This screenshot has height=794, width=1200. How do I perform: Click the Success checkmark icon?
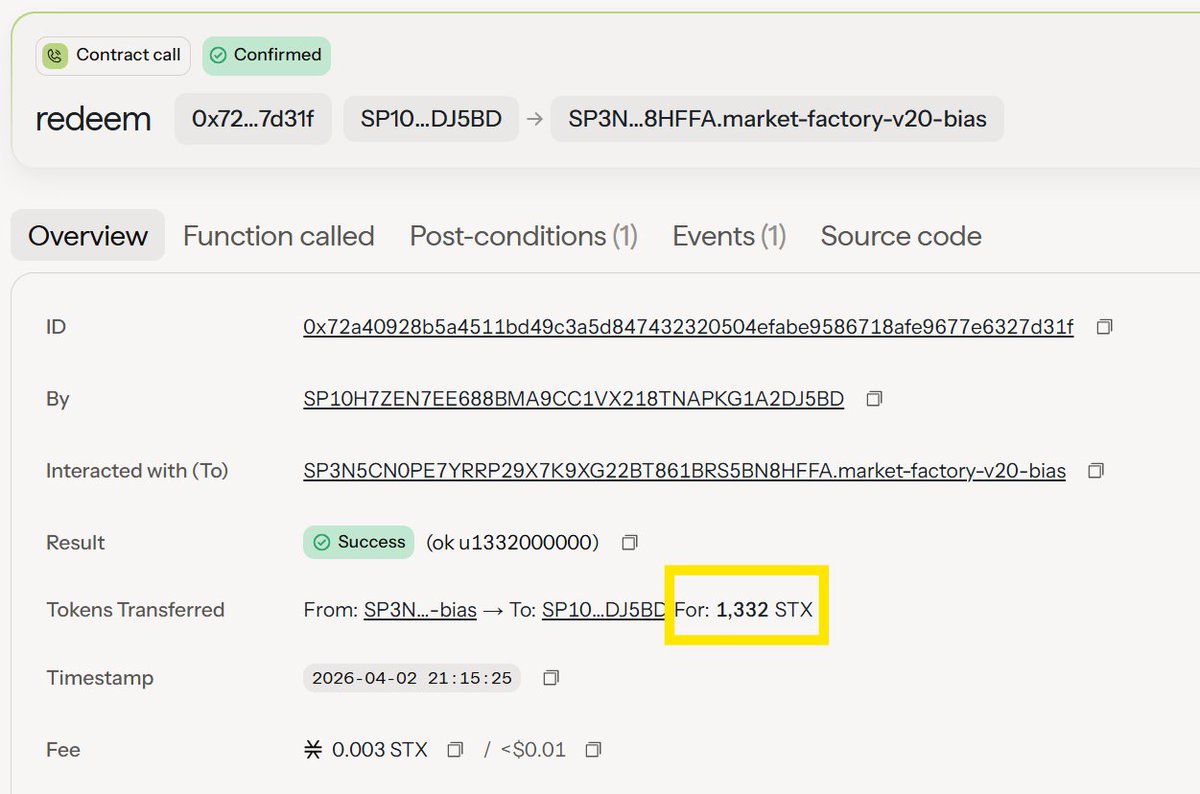click(x=322, y=542)
